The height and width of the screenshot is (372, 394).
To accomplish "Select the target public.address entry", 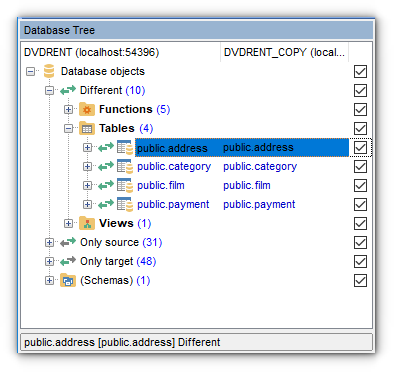I will click(258, 147).
